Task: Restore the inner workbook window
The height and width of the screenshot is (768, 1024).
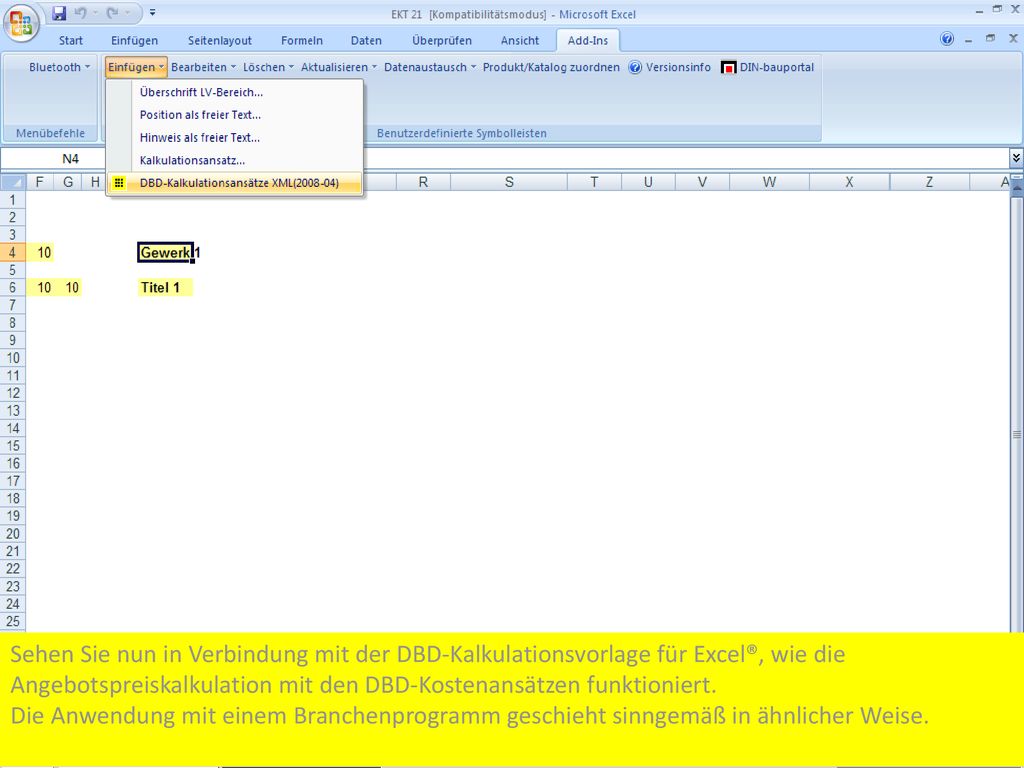Action: (x=991, y=39)
